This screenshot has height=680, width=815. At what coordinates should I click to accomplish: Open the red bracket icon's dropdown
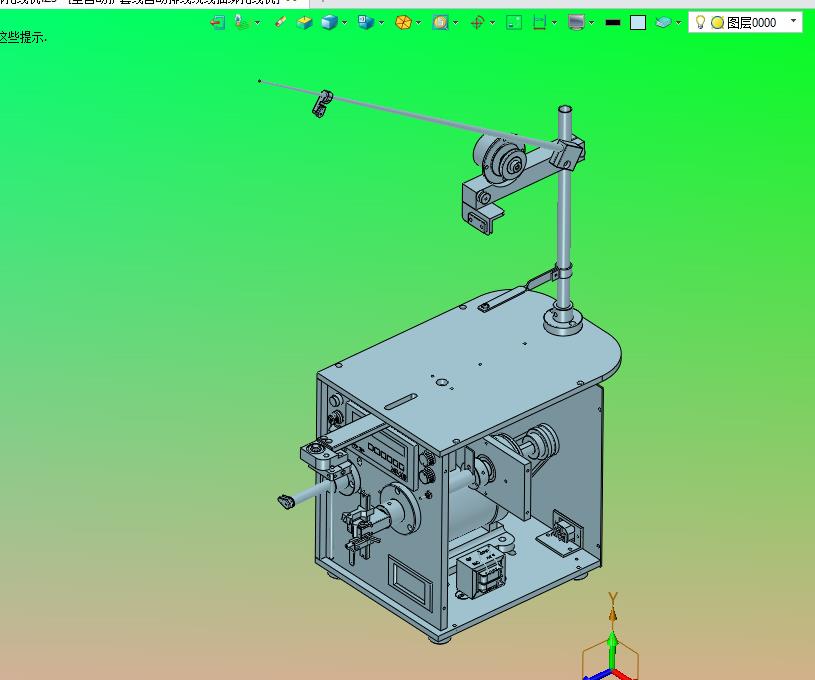(x=555, y=23)
